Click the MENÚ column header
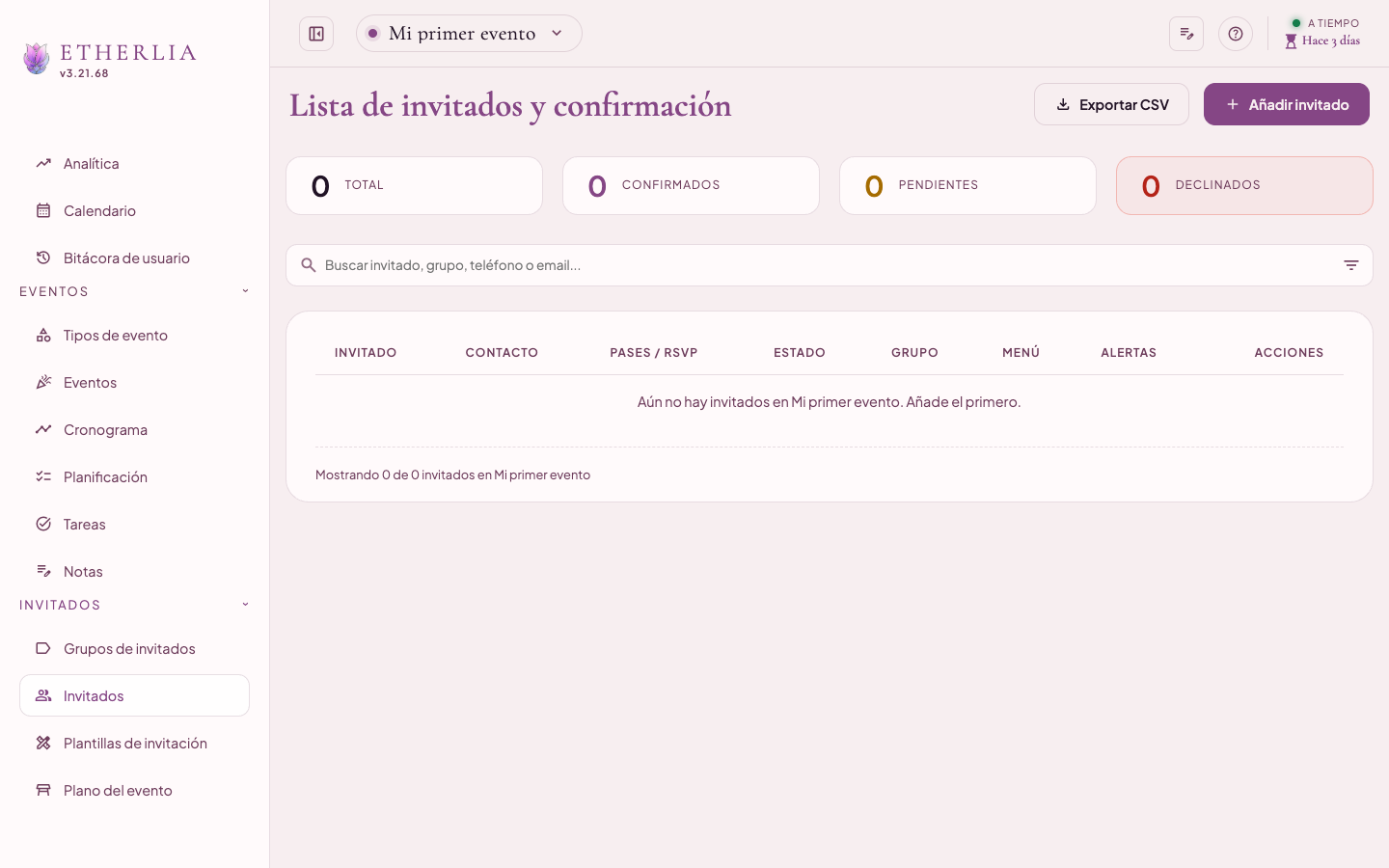 click(1021, 353)
